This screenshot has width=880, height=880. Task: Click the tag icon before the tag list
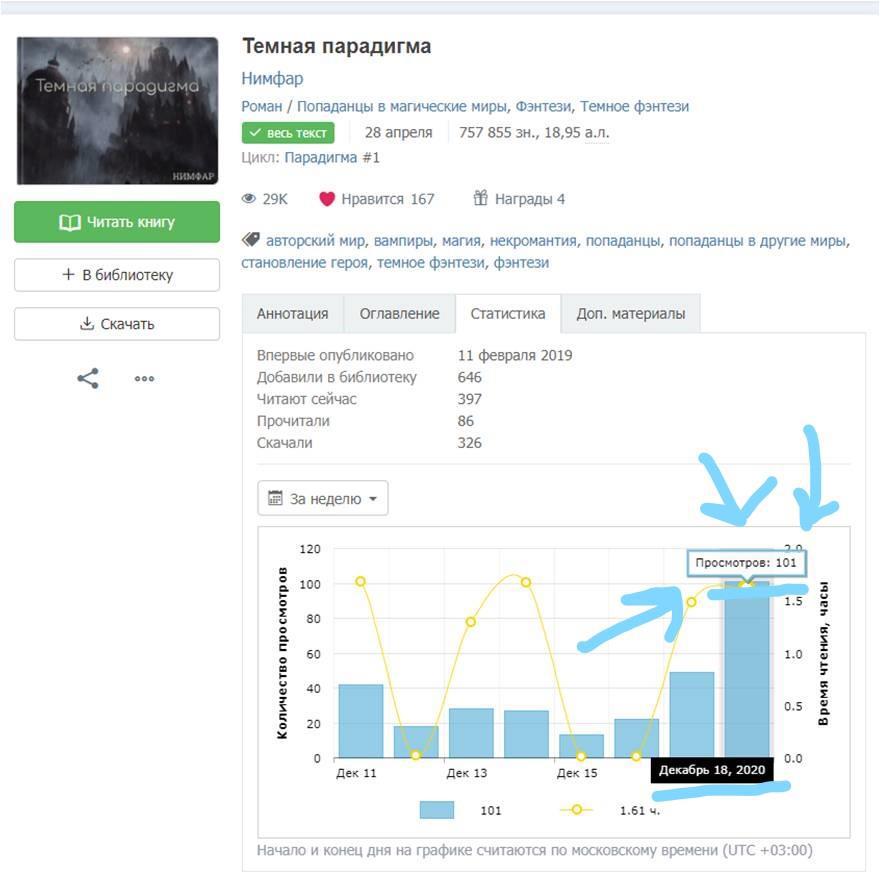click(251, 240)
